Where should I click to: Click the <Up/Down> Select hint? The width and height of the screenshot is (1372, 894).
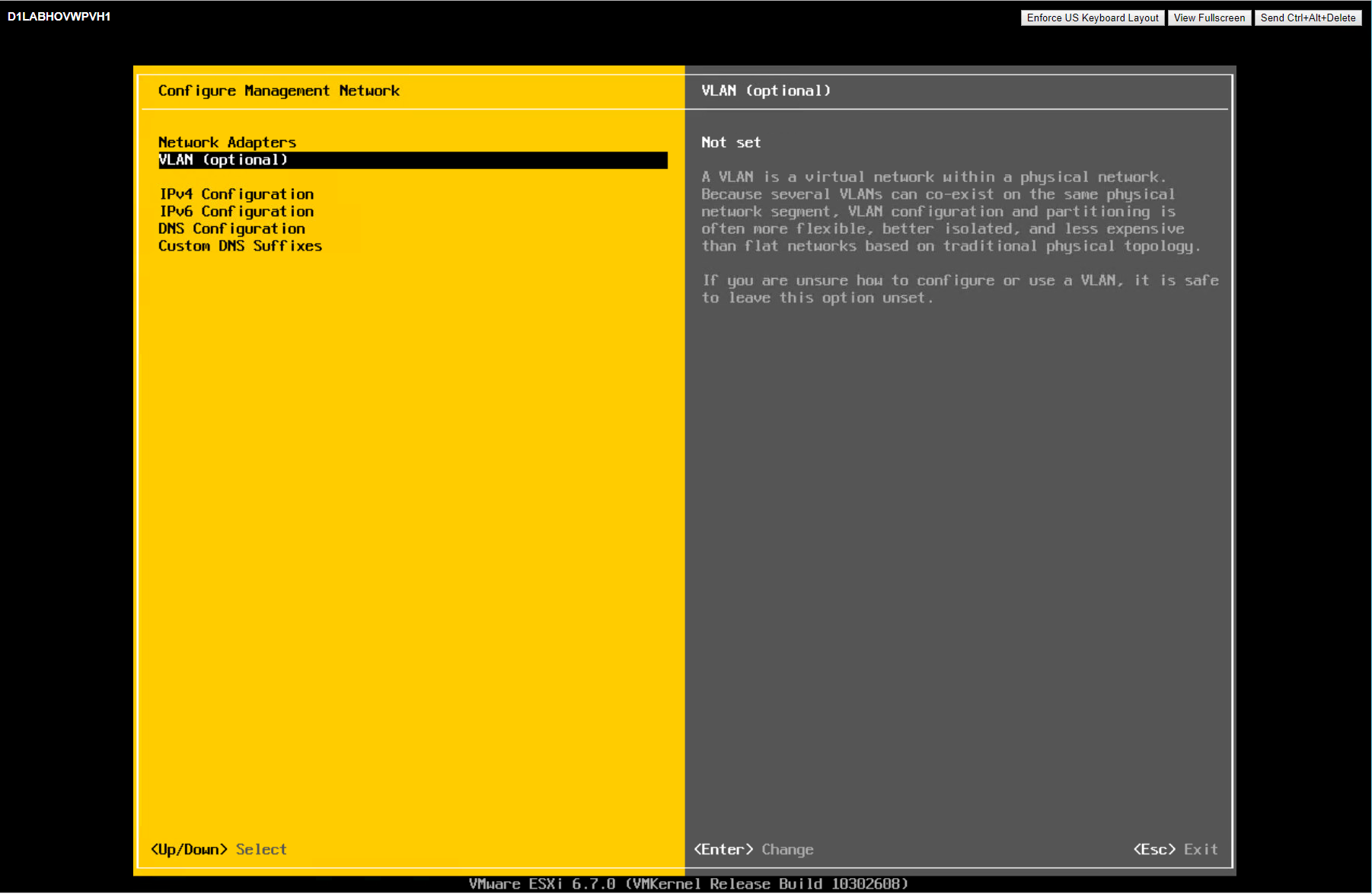[219, 849]
